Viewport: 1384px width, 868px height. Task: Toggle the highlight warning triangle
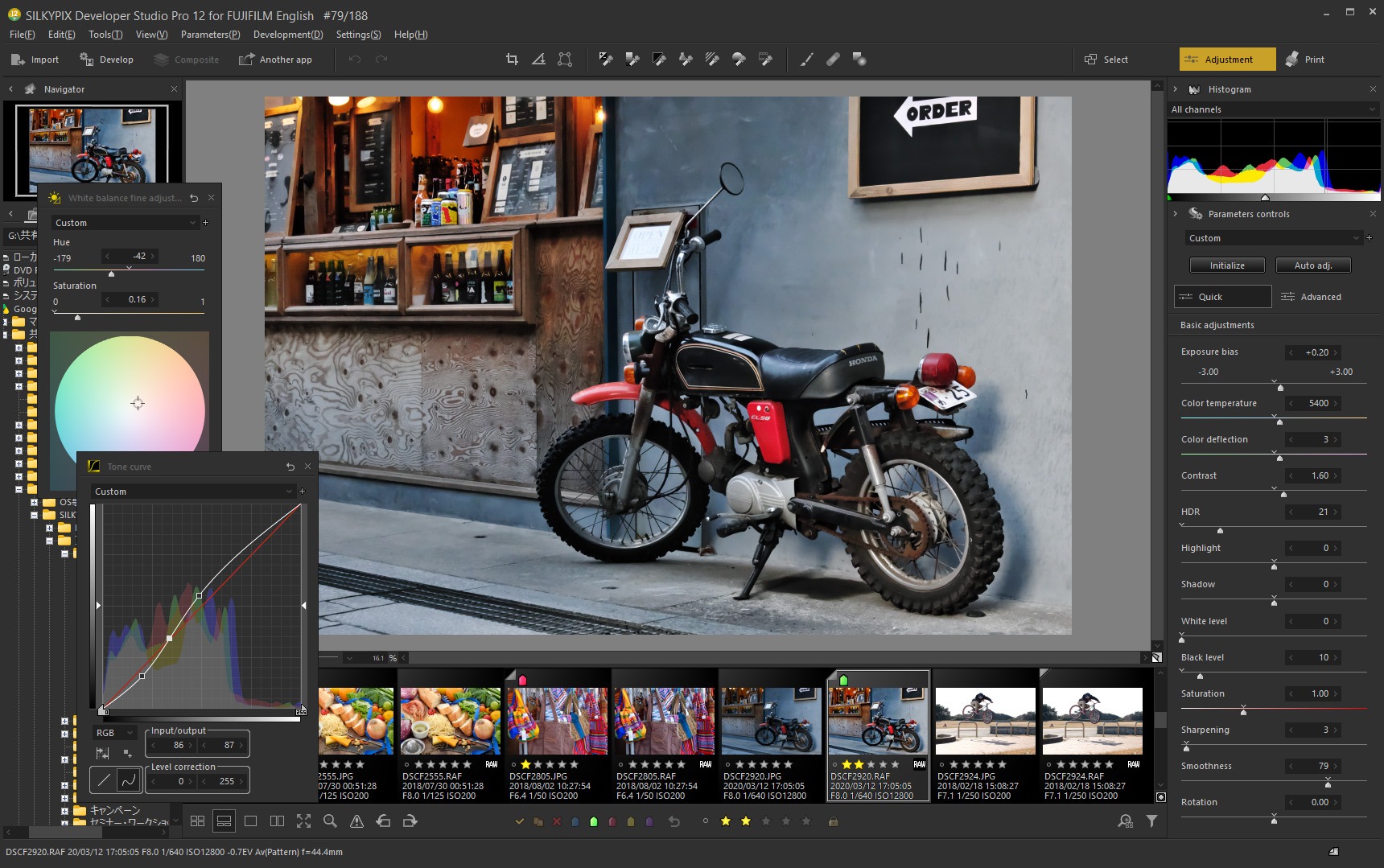point(356,821)
